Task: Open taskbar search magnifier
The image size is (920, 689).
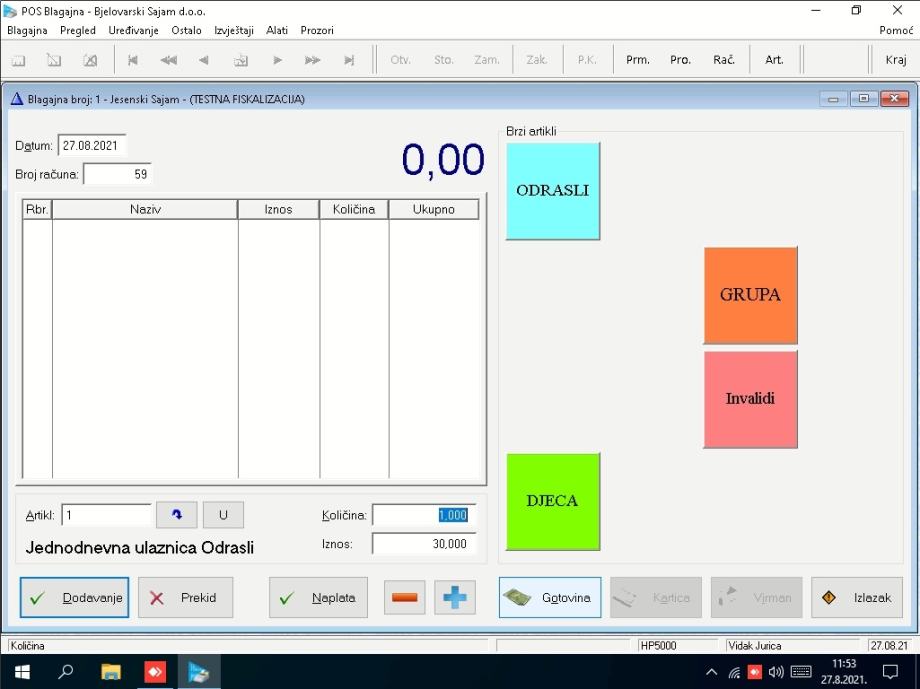Action: [66, 671]
